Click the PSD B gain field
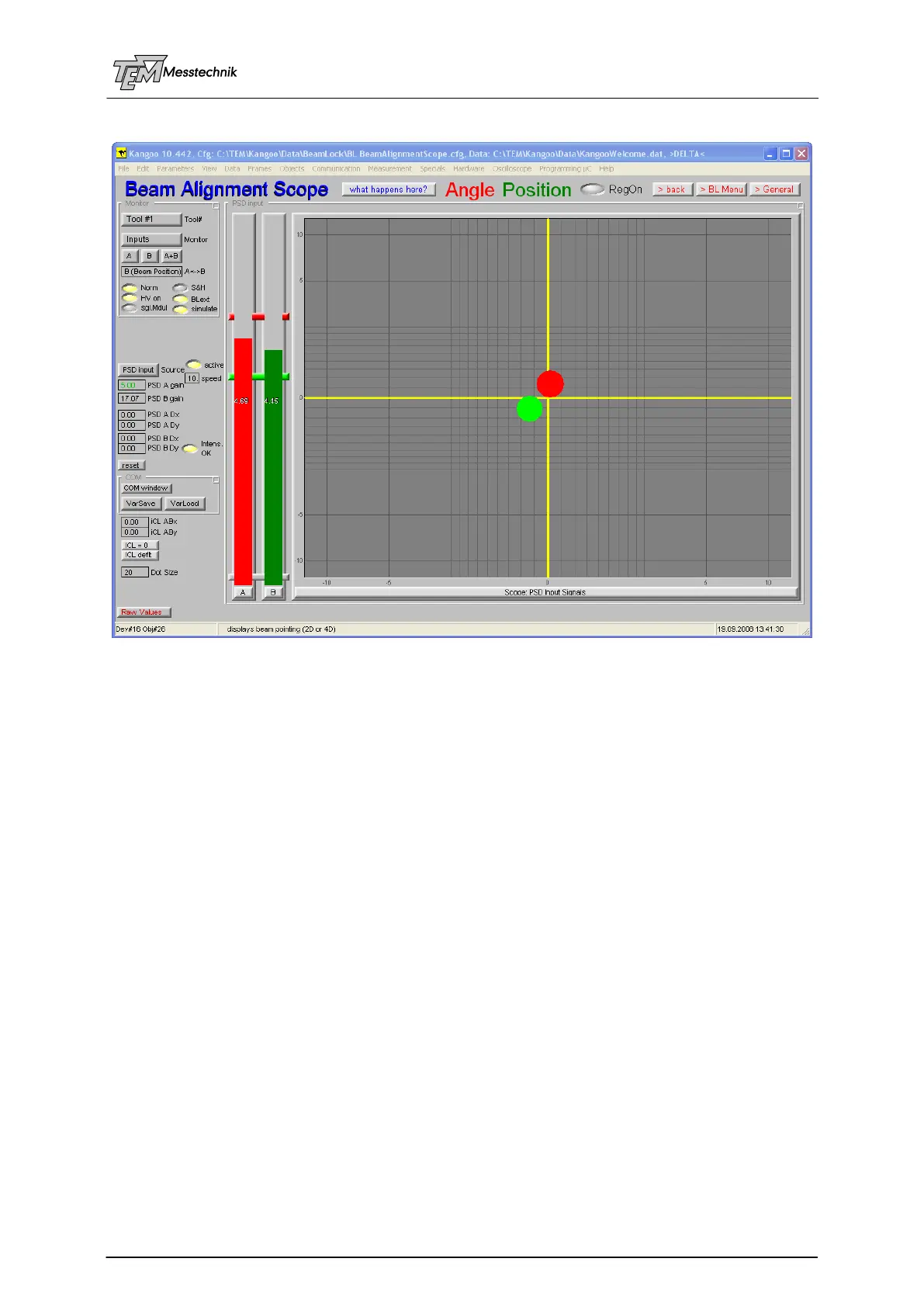Screen dimensions: 924x1307 tap(132, 398)
